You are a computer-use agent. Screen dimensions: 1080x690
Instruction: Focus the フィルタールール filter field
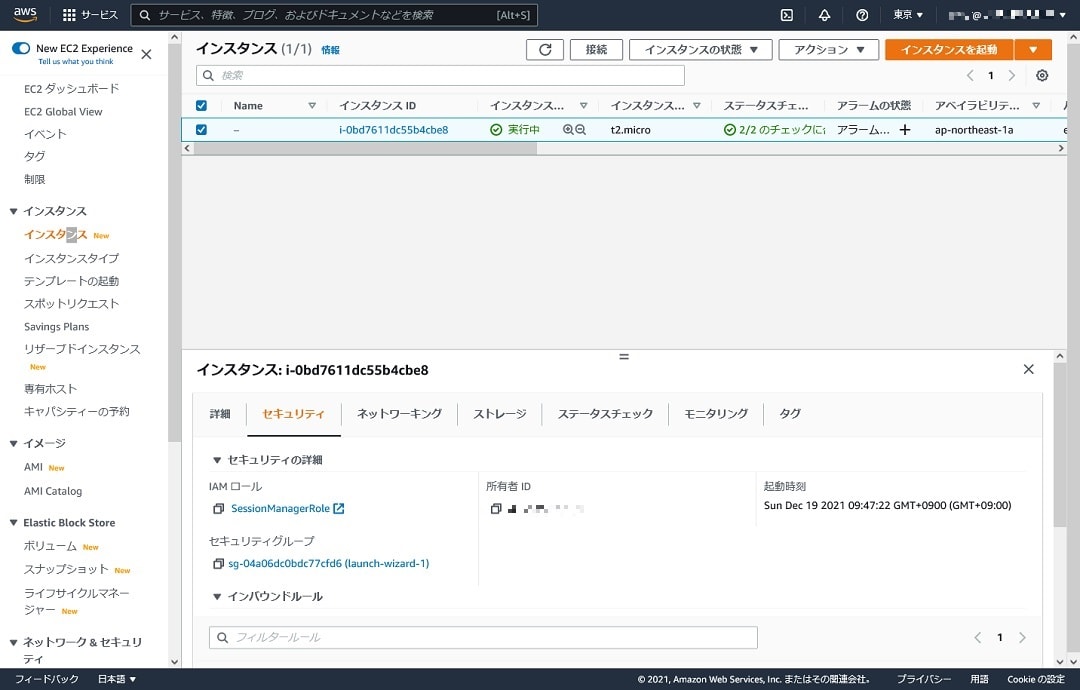tap(483, 638)
